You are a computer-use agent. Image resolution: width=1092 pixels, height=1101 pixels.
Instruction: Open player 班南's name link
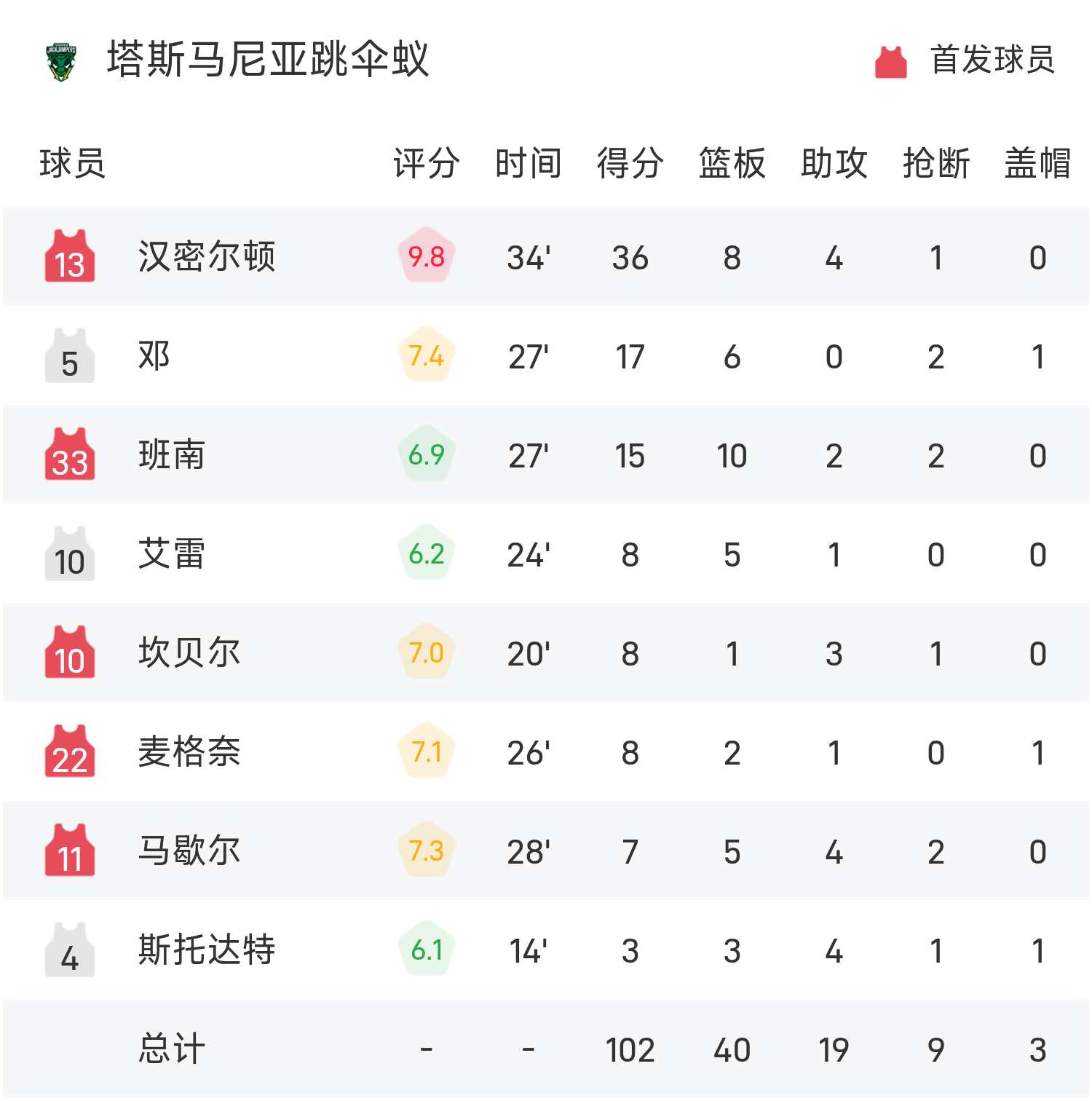coord(172,454)
